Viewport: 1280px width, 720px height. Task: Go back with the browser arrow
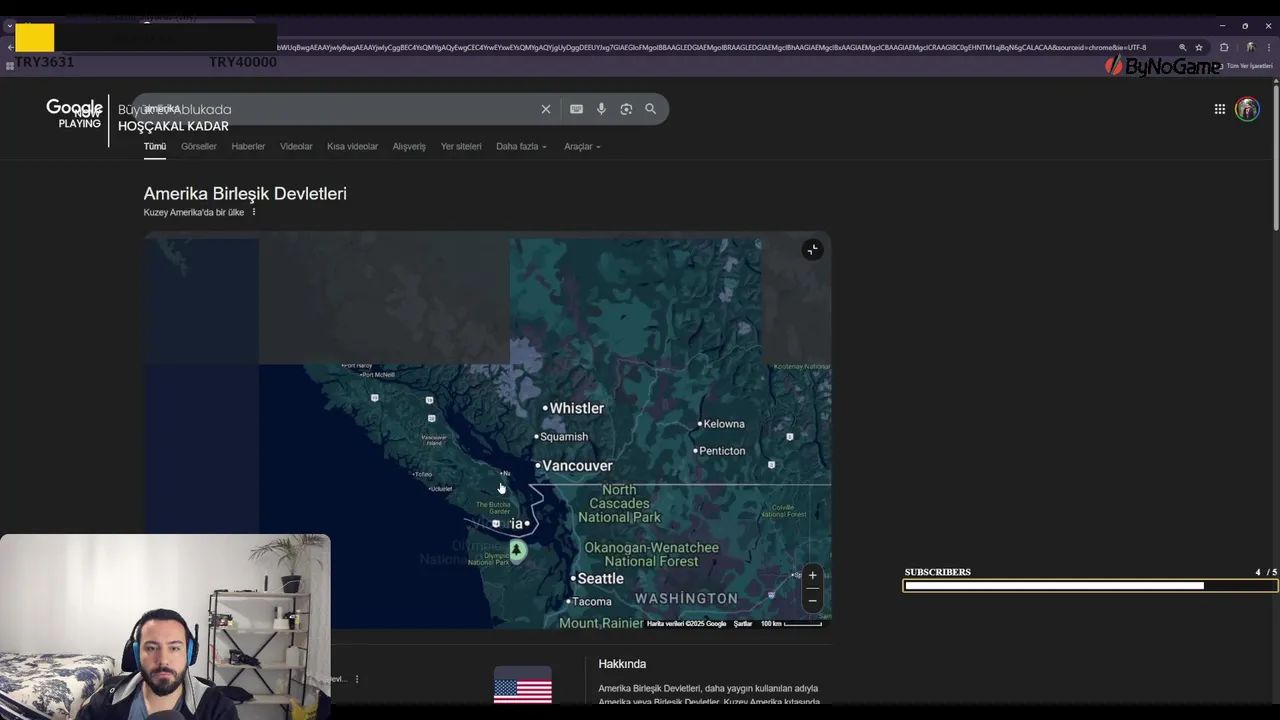pos(10,47)
